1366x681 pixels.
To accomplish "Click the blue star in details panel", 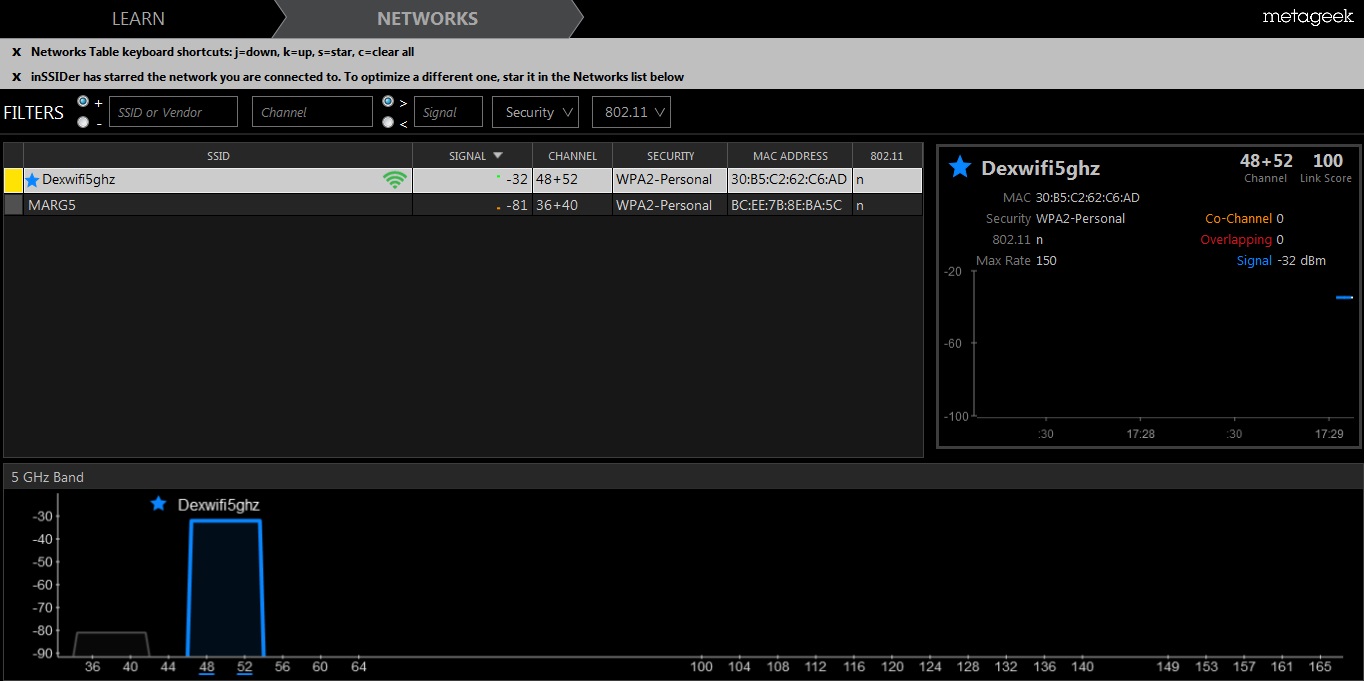I will [960, 167].
